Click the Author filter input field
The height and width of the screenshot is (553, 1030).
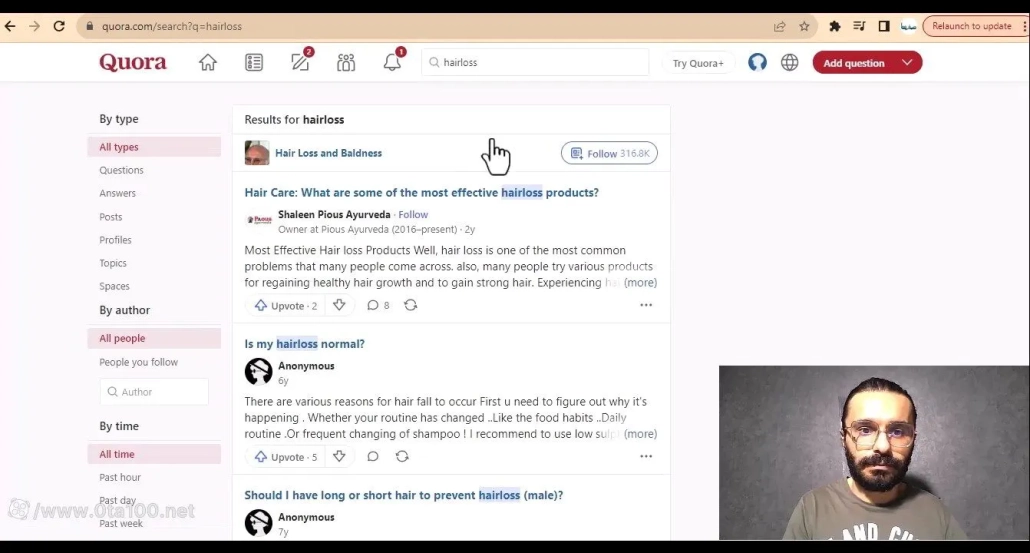pyautogui.click(x=154, y=392)
